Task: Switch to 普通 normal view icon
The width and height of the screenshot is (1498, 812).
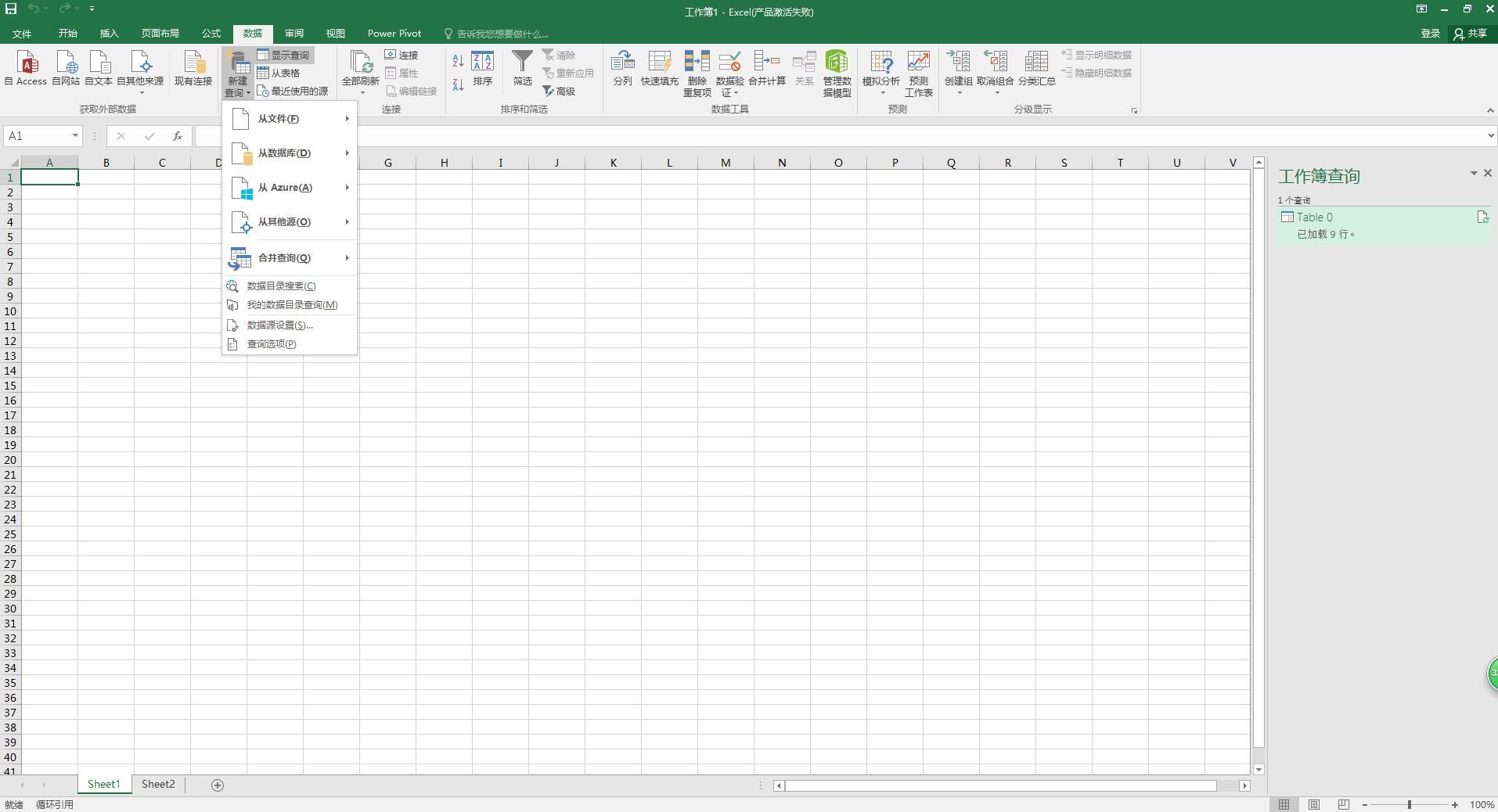Action: click(1284, 805)
